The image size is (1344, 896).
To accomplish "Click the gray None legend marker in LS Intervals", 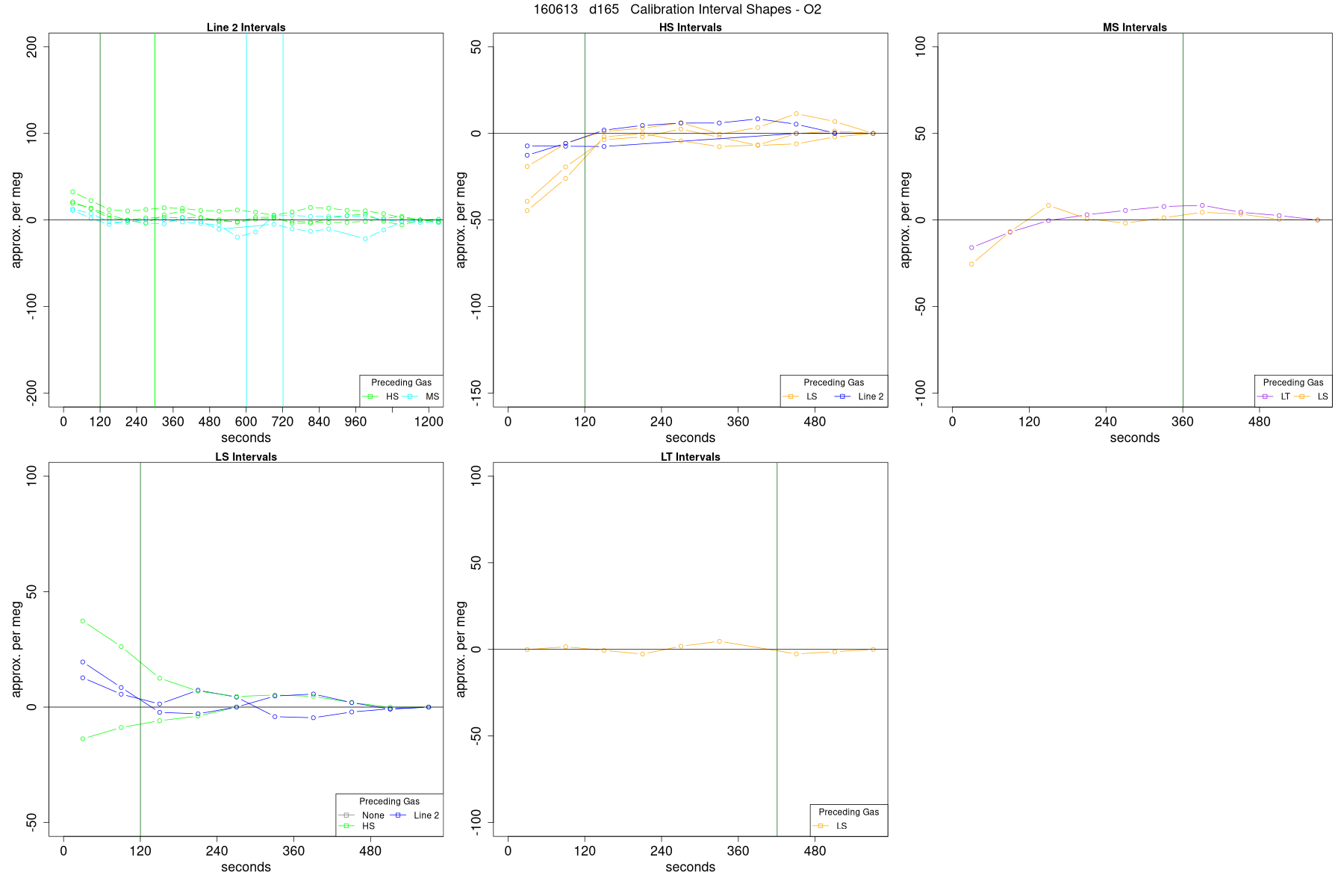I will pos(346,815).
